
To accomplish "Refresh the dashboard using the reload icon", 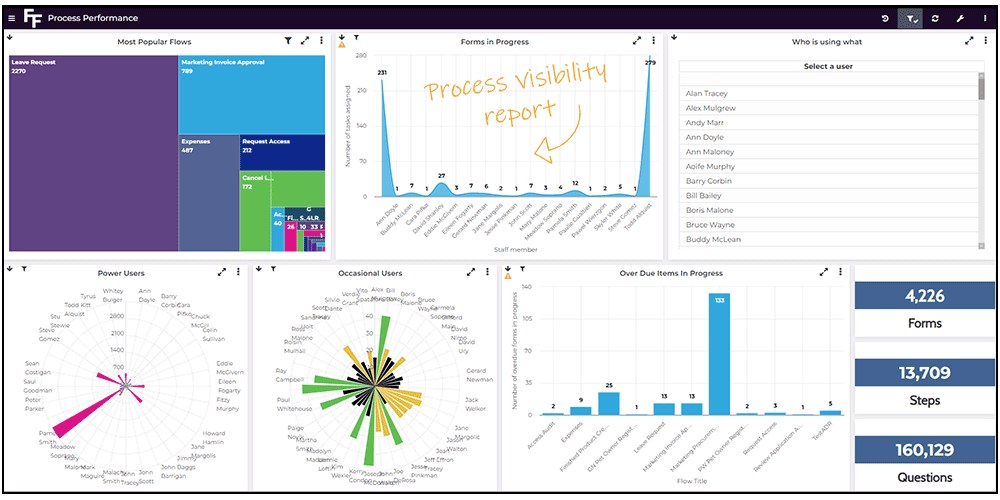I will [x=935, y=18].
